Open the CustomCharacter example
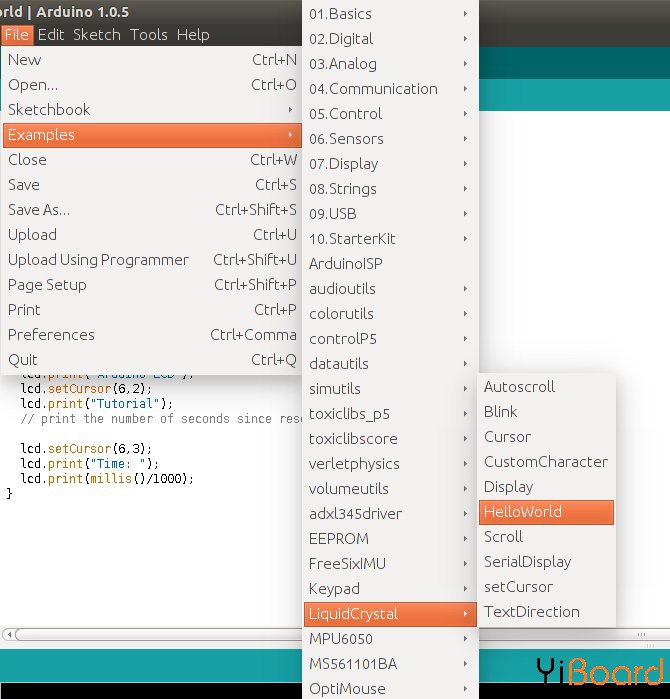Viewport: 670px width, 699px height. (x=547, y=462)
